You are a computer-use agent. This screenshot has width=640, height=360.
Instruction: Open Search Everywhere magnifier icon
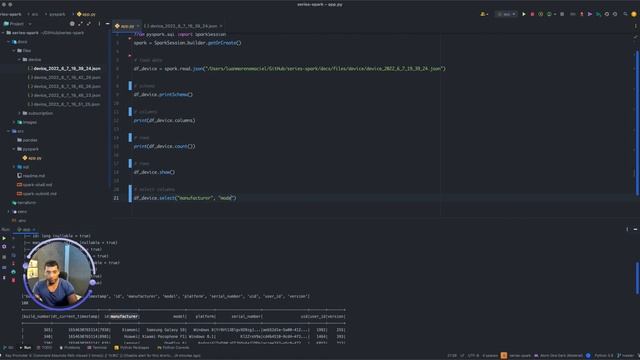625,14
